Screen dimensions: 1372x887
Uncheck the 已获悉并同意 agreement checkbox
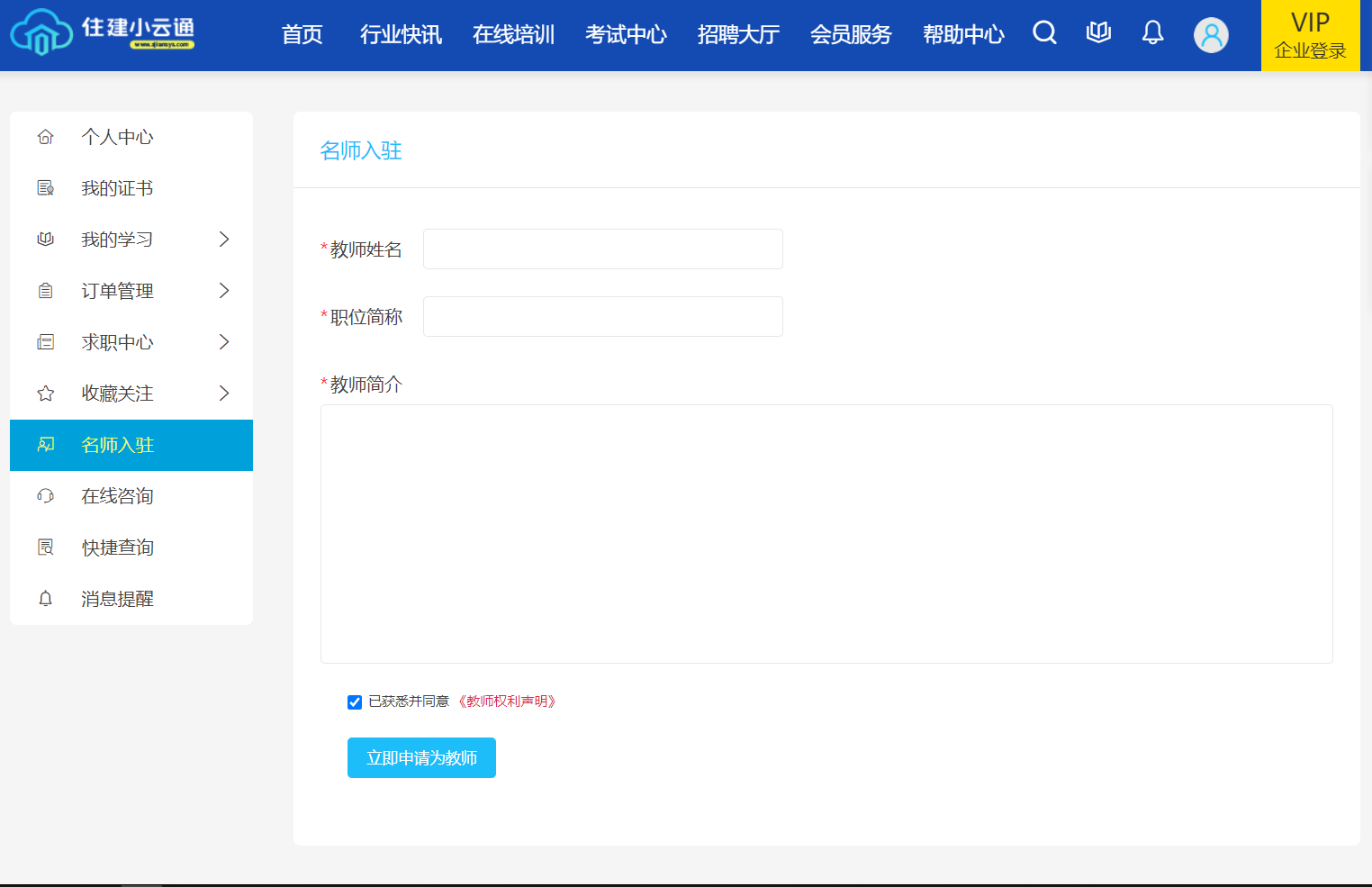[x=355, y=702]
